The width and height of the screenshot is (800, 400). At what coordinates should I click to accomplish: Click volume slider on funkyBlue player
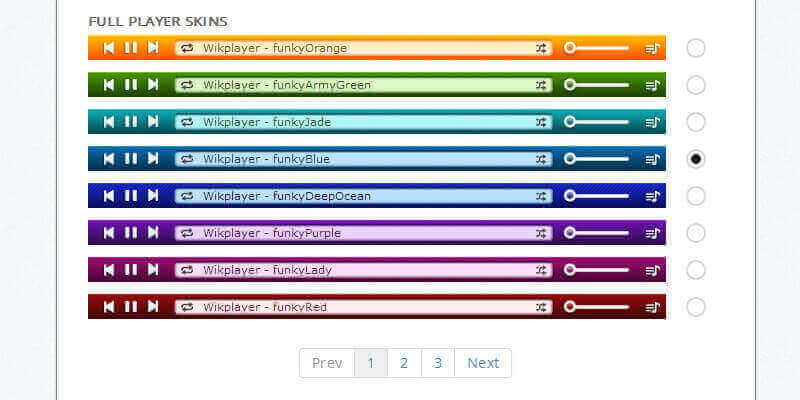[x=596, y=159]
